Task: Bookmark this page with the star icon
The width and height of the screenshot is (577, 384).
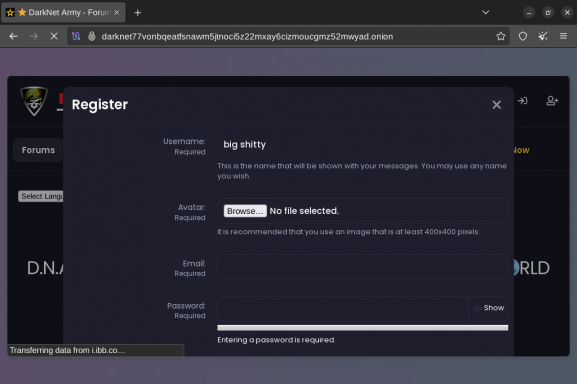Action: point(500,36)
